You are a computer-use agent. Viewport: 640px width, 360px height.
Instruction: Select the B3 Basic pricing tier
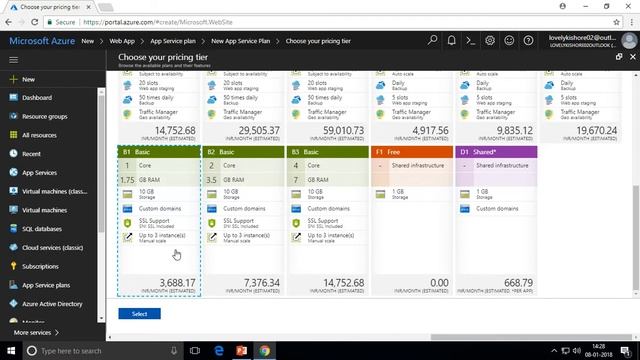[327, 220]
